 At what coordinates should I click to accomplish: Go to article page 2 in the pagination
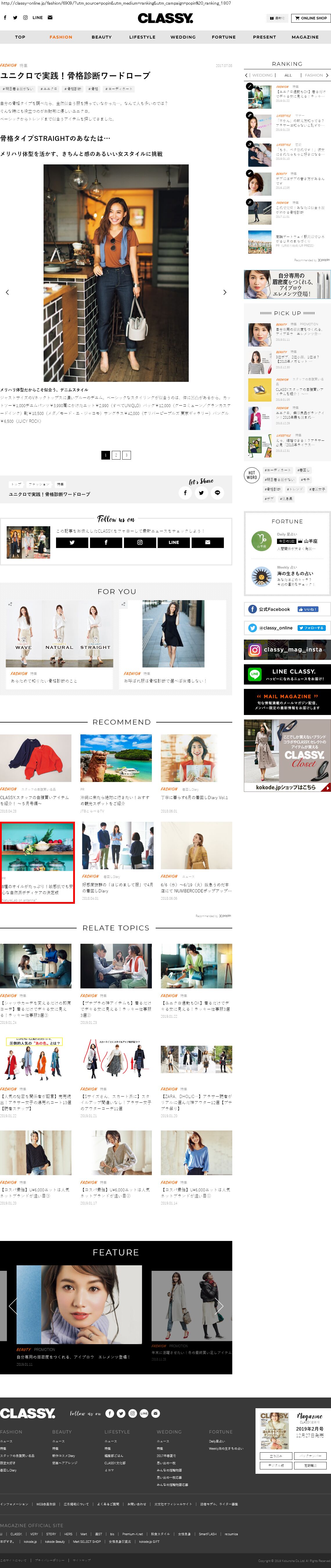116,455
